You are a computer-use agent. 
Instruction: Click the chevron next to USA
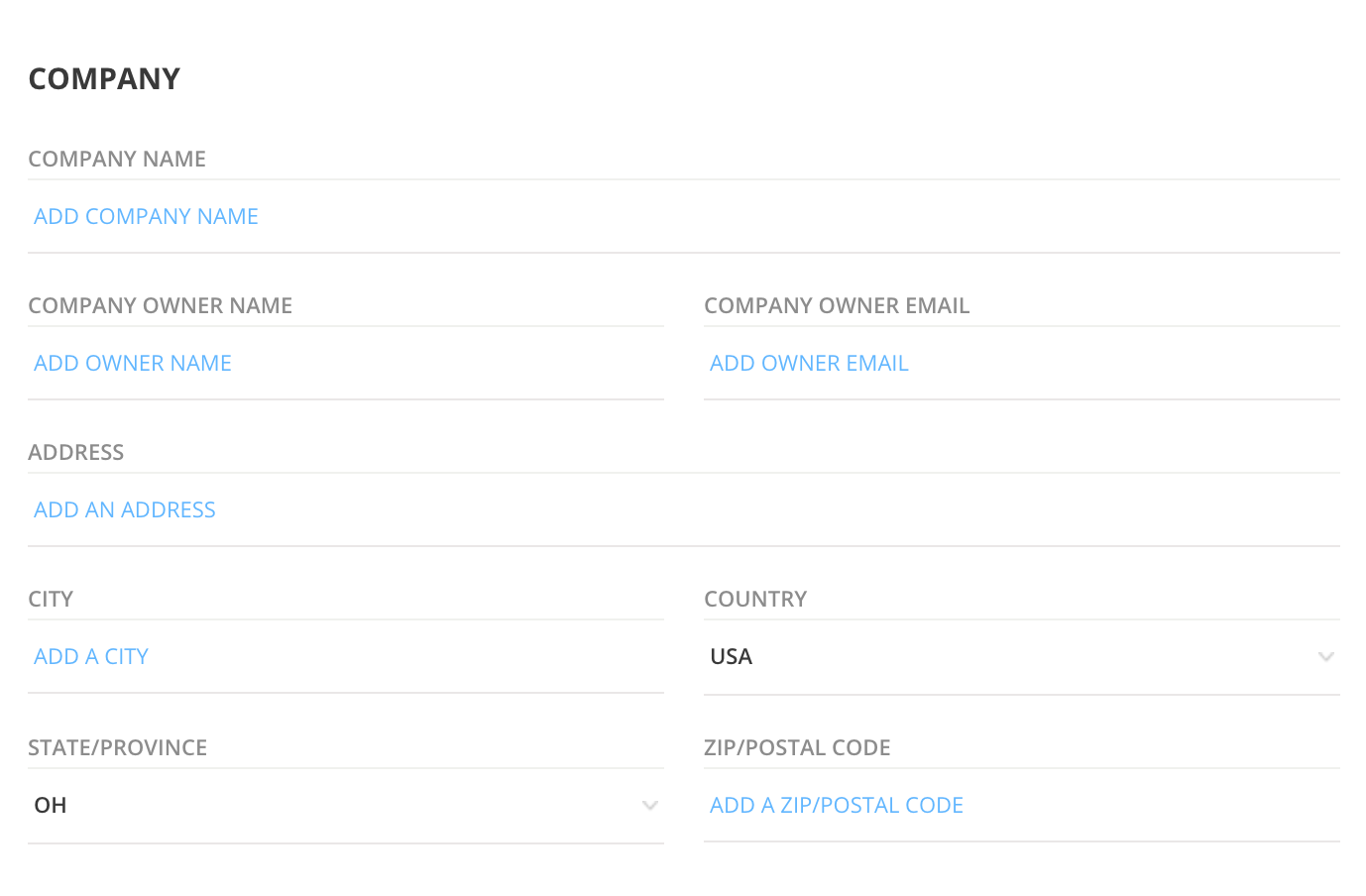point(1326,656)
